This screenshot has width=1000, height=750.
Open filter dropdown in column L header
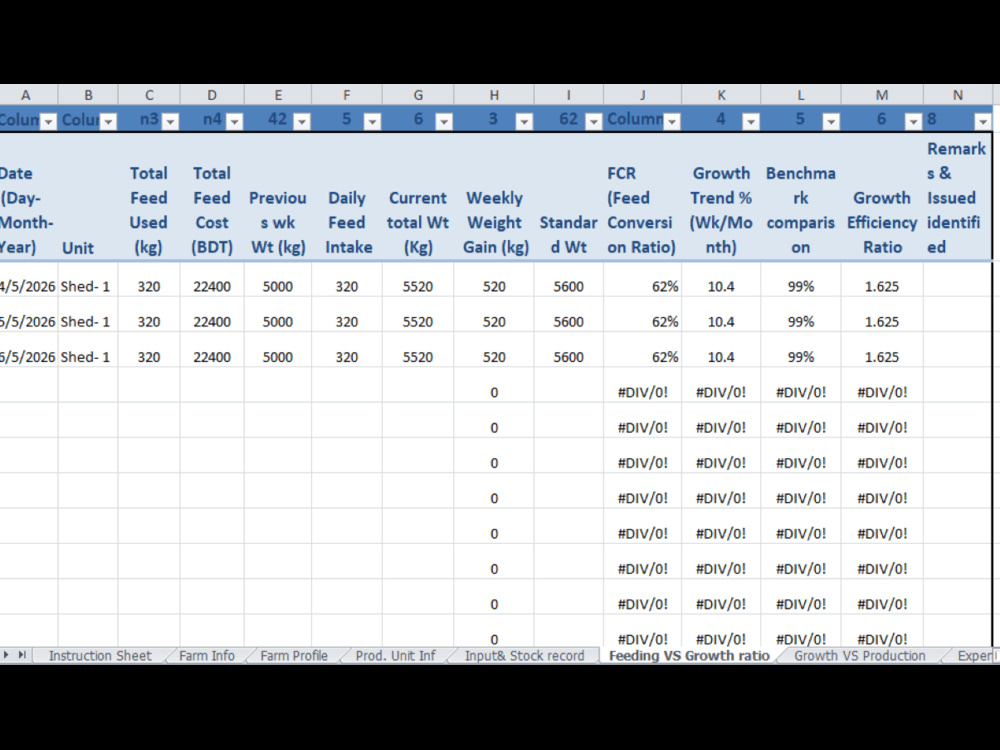[831, 121]
